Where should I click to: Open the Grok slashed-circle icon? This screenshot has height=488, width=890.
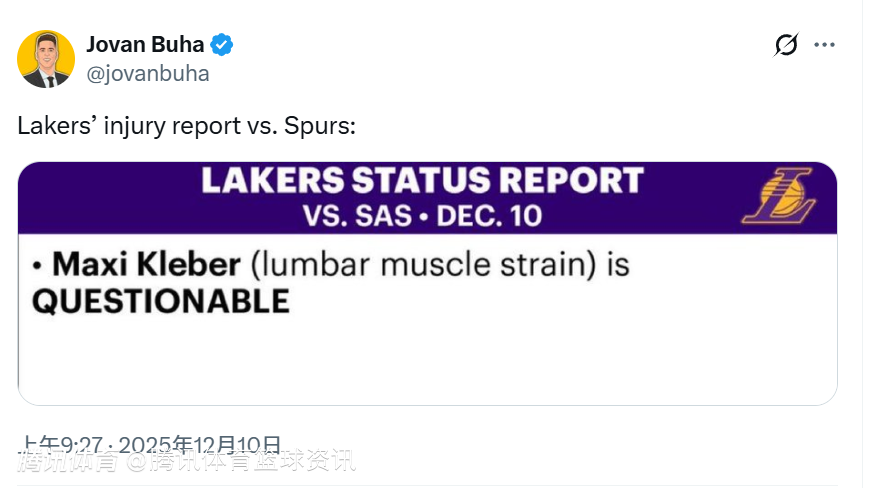click(x=787, y=45)
